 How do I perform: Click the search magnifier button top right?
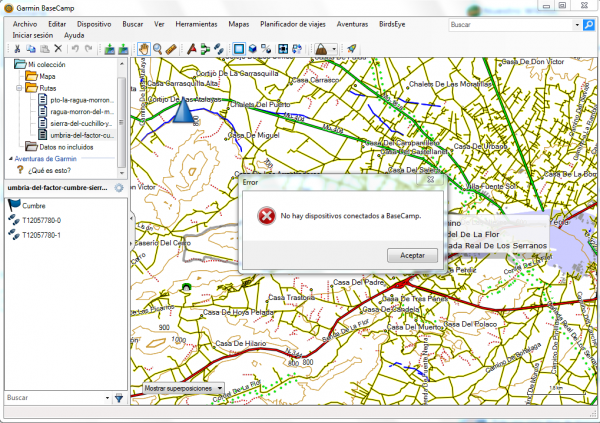[589, 24]
